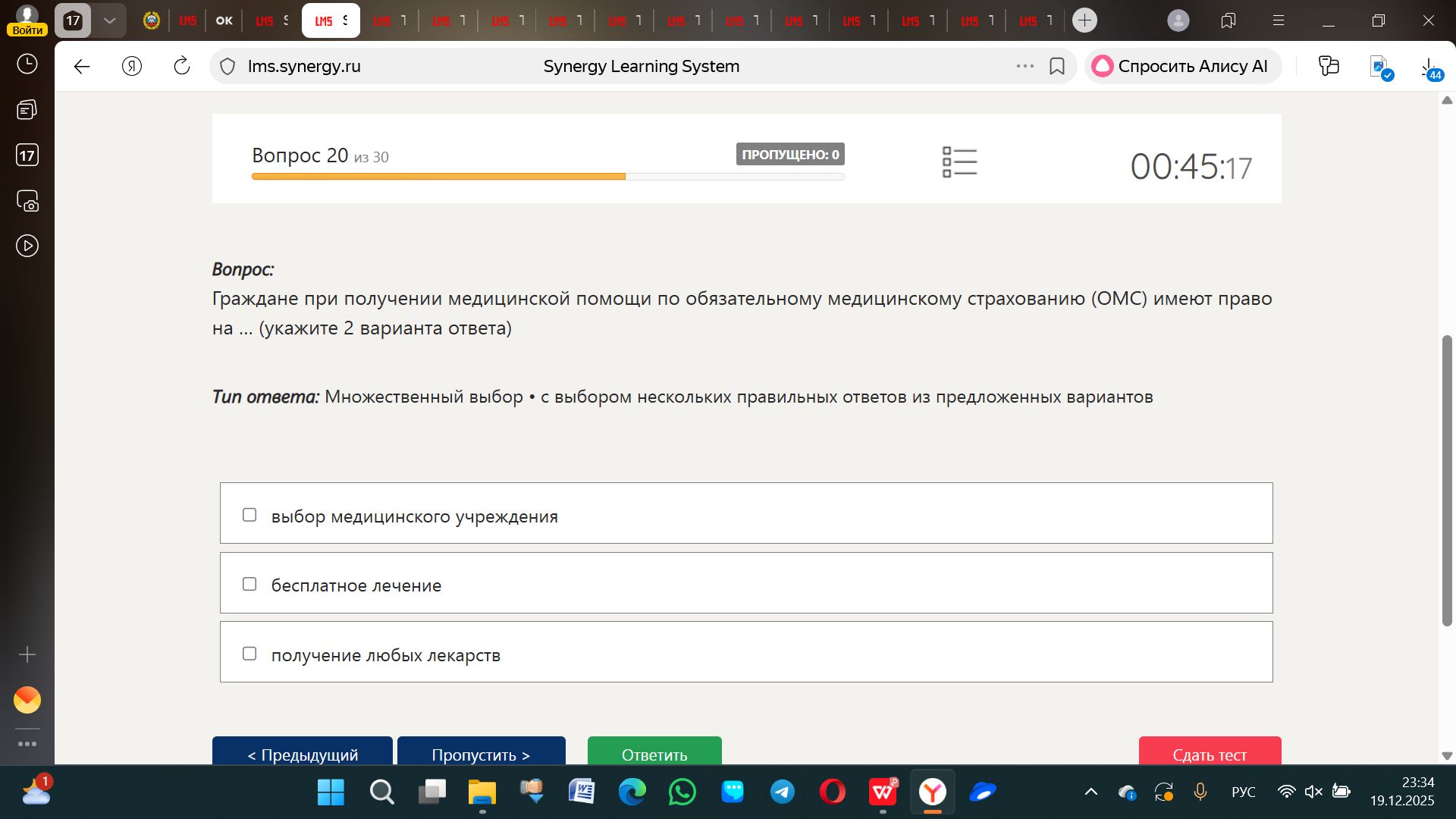Open Microsoft Word from the taskbar
The width and height of the screenshot is (1456, 819).
[582, 792]
